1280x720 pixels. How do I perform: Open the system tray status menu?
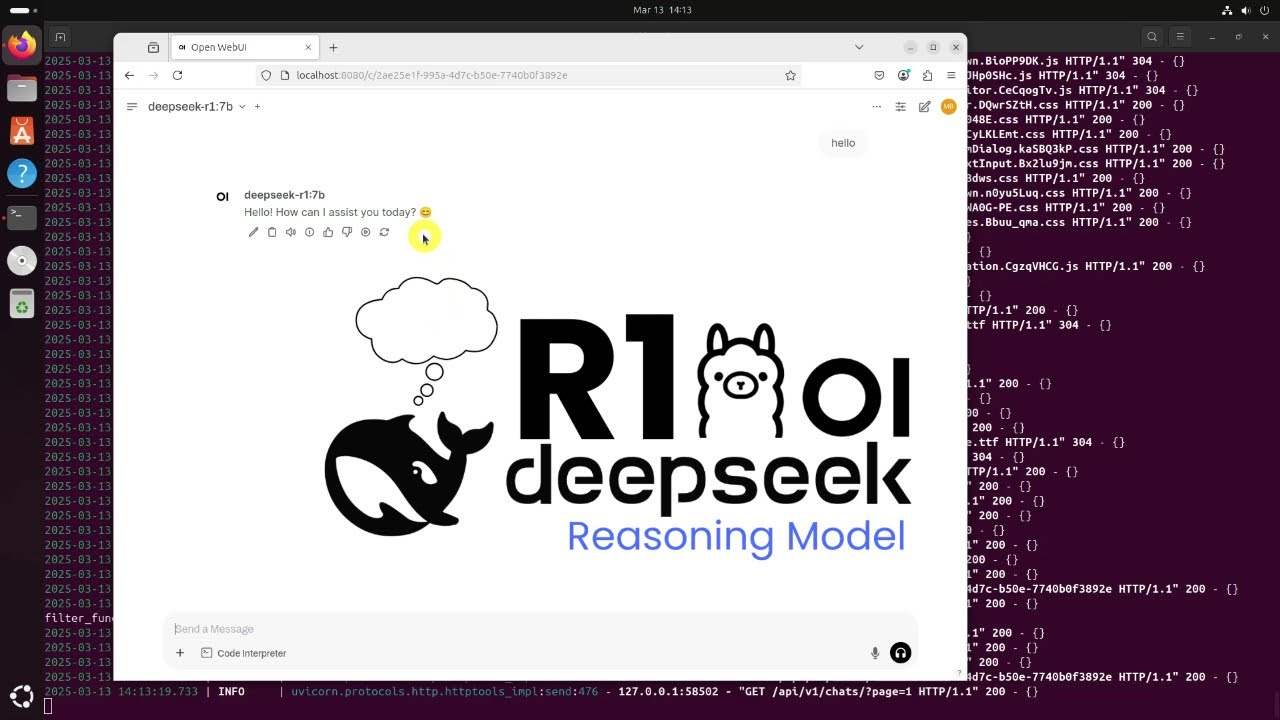(x=1245, y=10)
